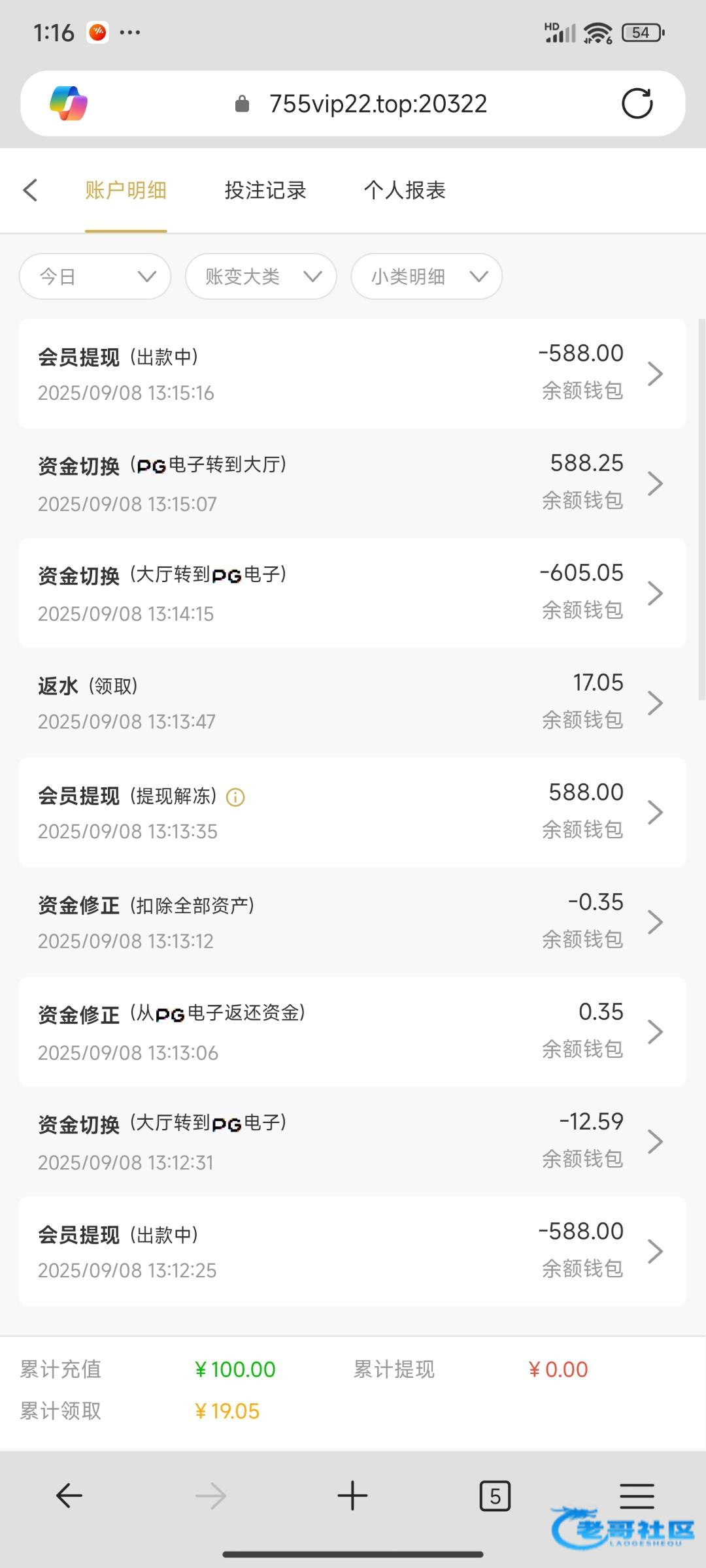
Task: Select the 账户明细 tab
Action: 126,190
